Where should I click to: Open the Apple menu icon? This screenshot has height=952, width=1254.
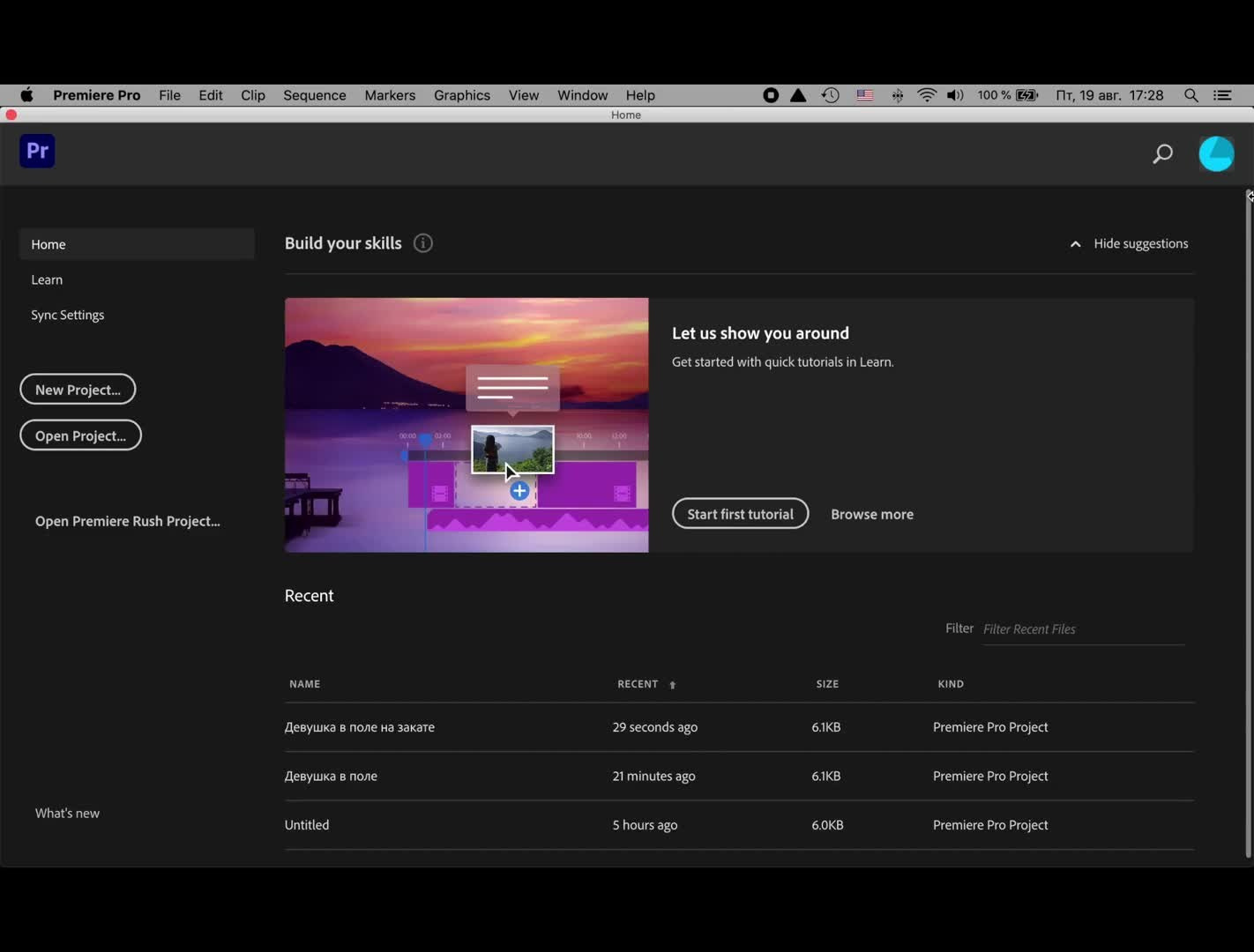click(26, 95)
